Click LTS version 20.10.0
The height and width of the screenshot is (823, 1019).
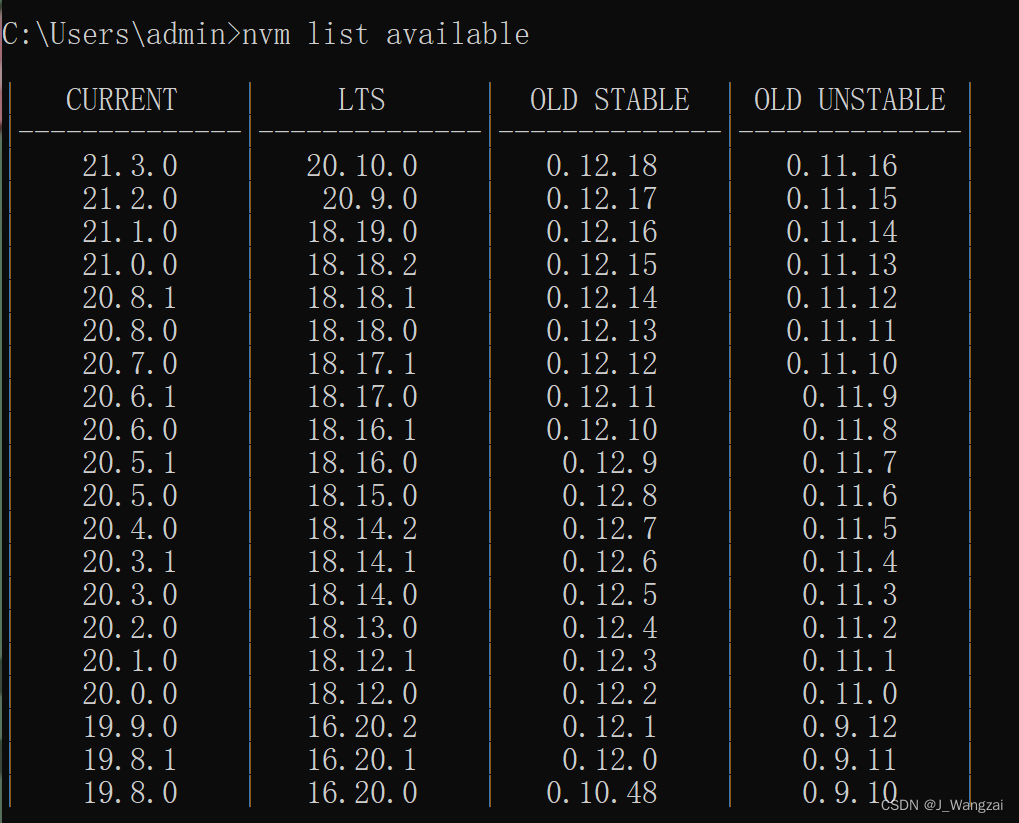(x=362, y=166)
